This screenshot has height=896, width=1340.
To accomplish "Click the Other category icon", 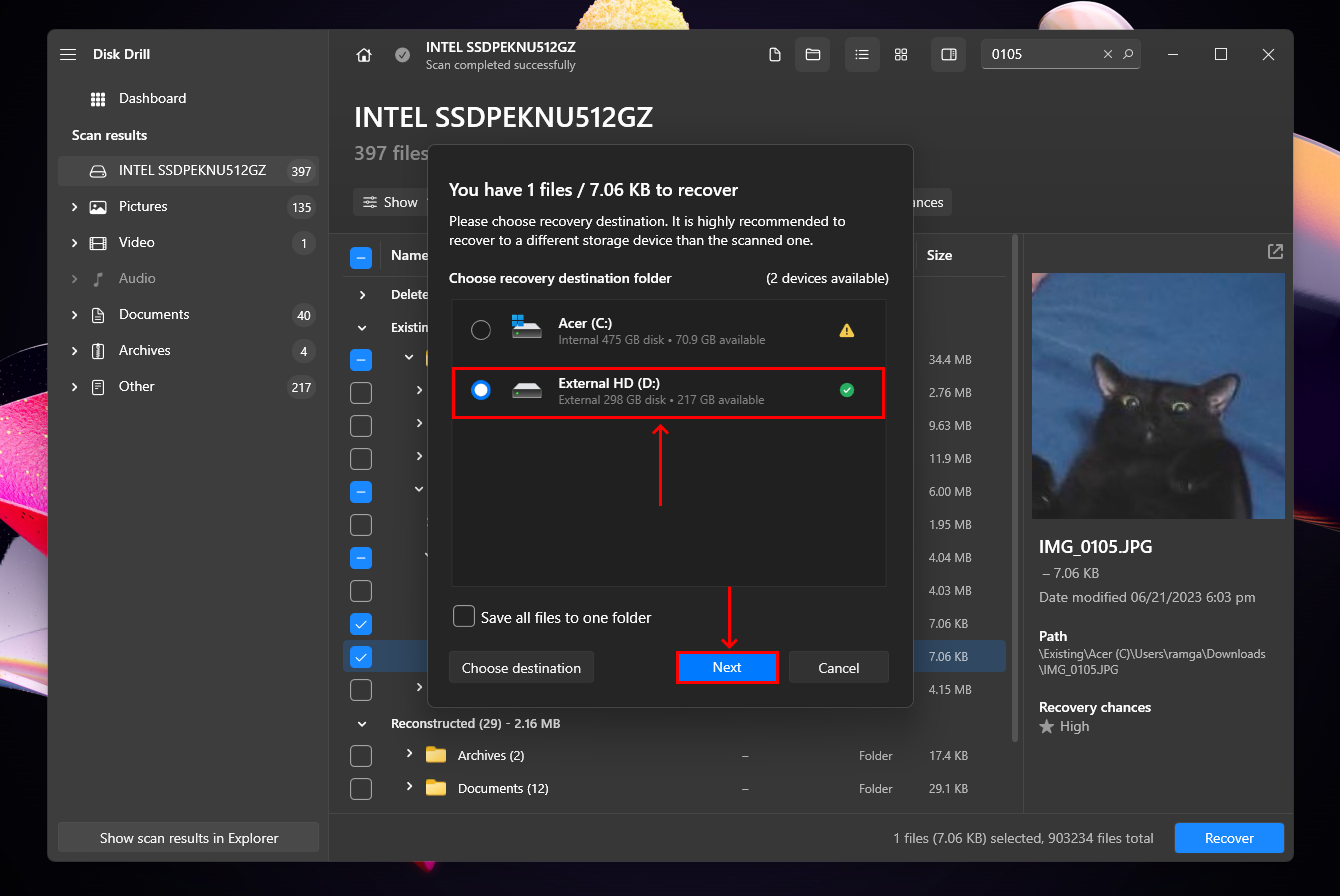I will (x=98, y=387).
